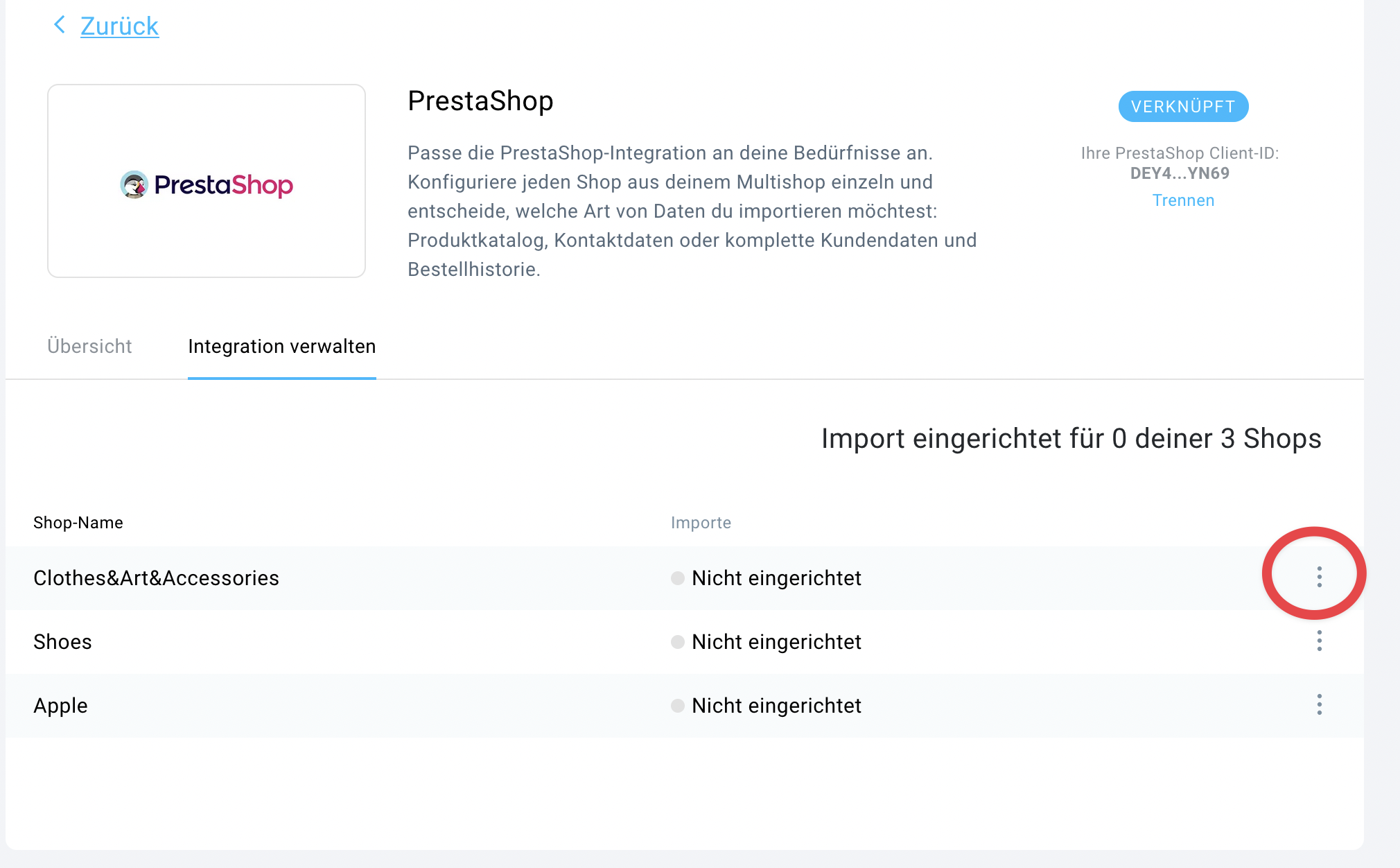The width and height of the screenshot is (1400, 868).
Task: Click the Zurück link
Action: point(119,26)
